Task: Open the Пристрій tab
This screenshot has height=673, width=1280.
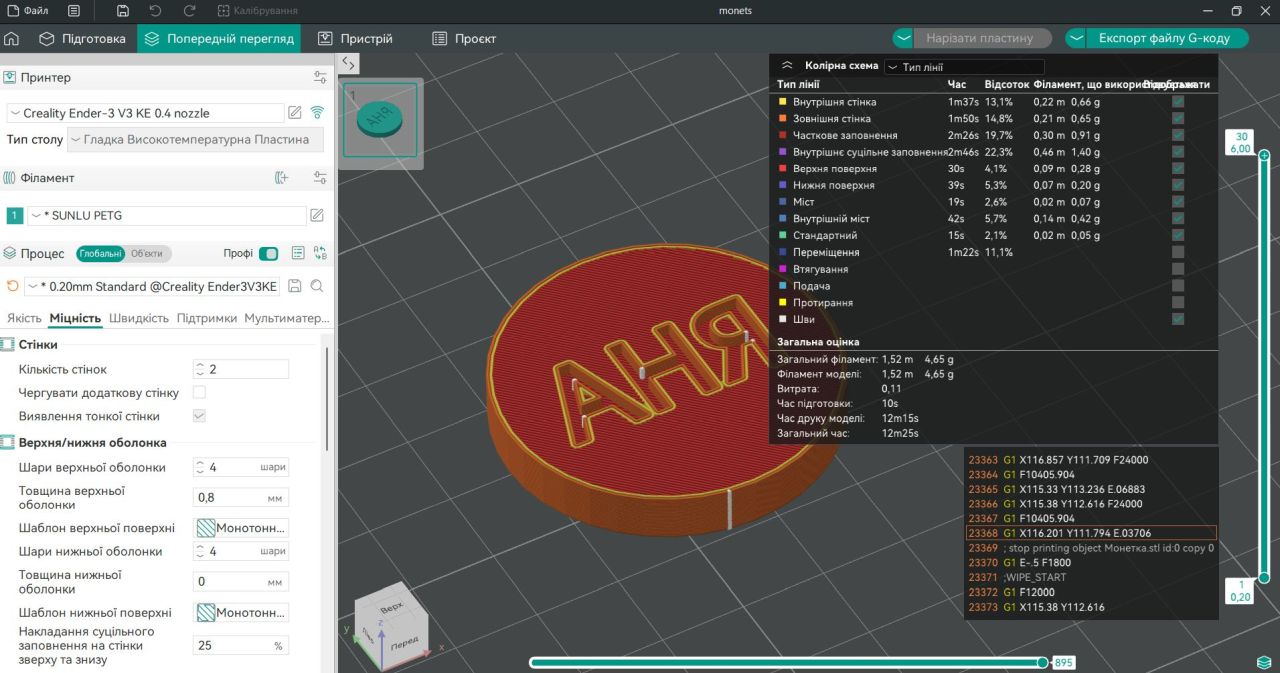Action: [355, 39]
